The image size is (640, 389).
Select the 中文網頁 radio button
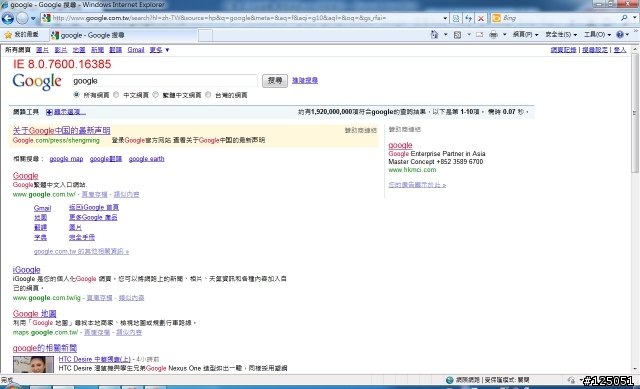pyautogui.click(x=116, y=95)
